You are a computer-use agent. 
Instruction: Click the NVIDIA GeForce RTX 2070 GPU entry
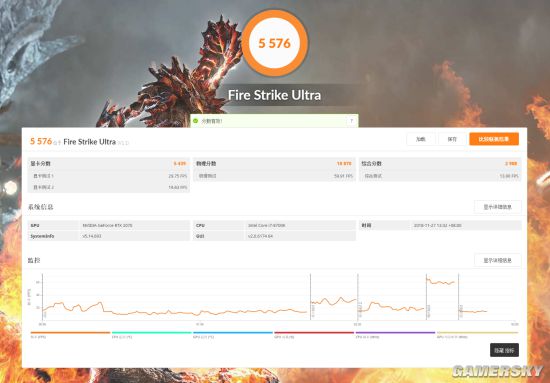[107, 226]
